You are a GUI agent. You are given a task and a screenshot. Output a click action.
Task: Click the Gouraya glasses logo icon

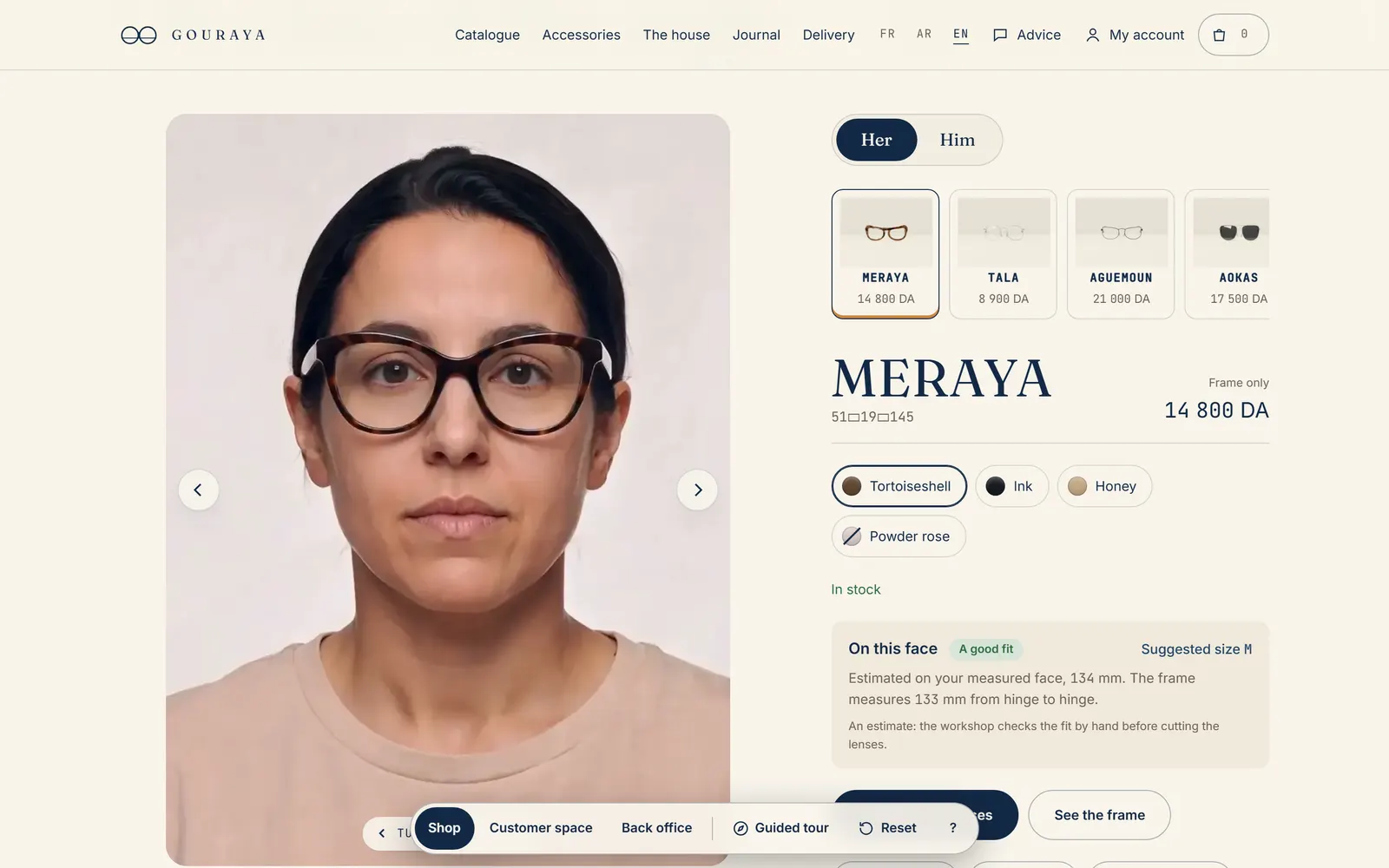tap(139, 35)
